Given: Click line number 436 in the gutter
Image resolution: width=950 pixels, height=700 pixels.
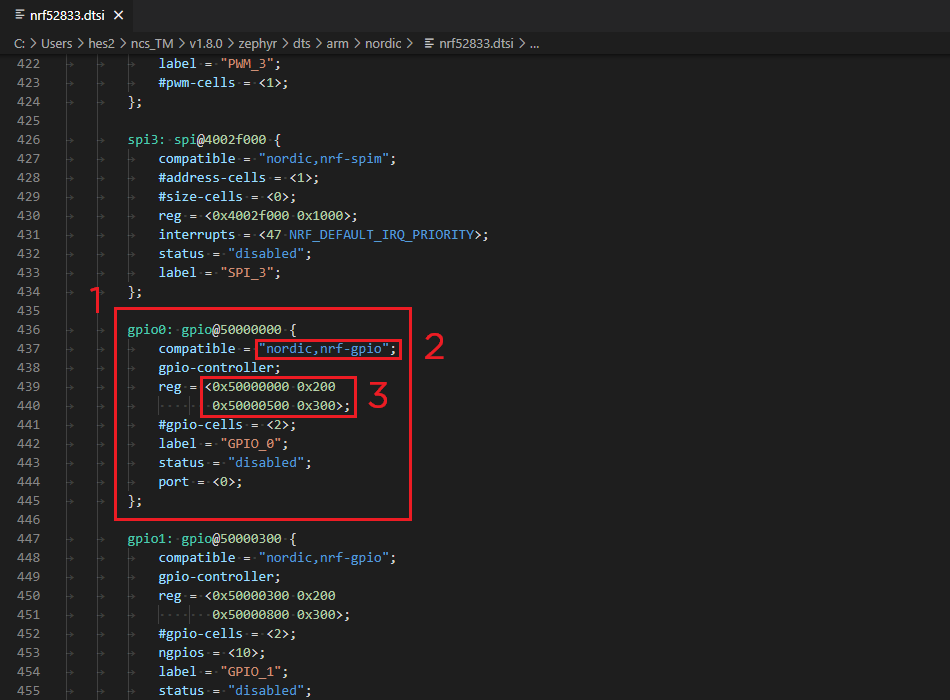Looking at the screenshot, I should (28, 330).
